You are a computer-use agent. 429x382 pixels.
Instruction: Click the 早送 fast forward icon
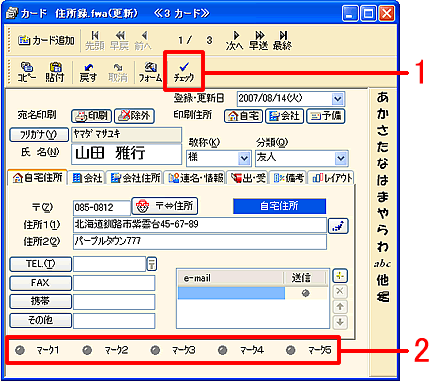coord(258,40)
